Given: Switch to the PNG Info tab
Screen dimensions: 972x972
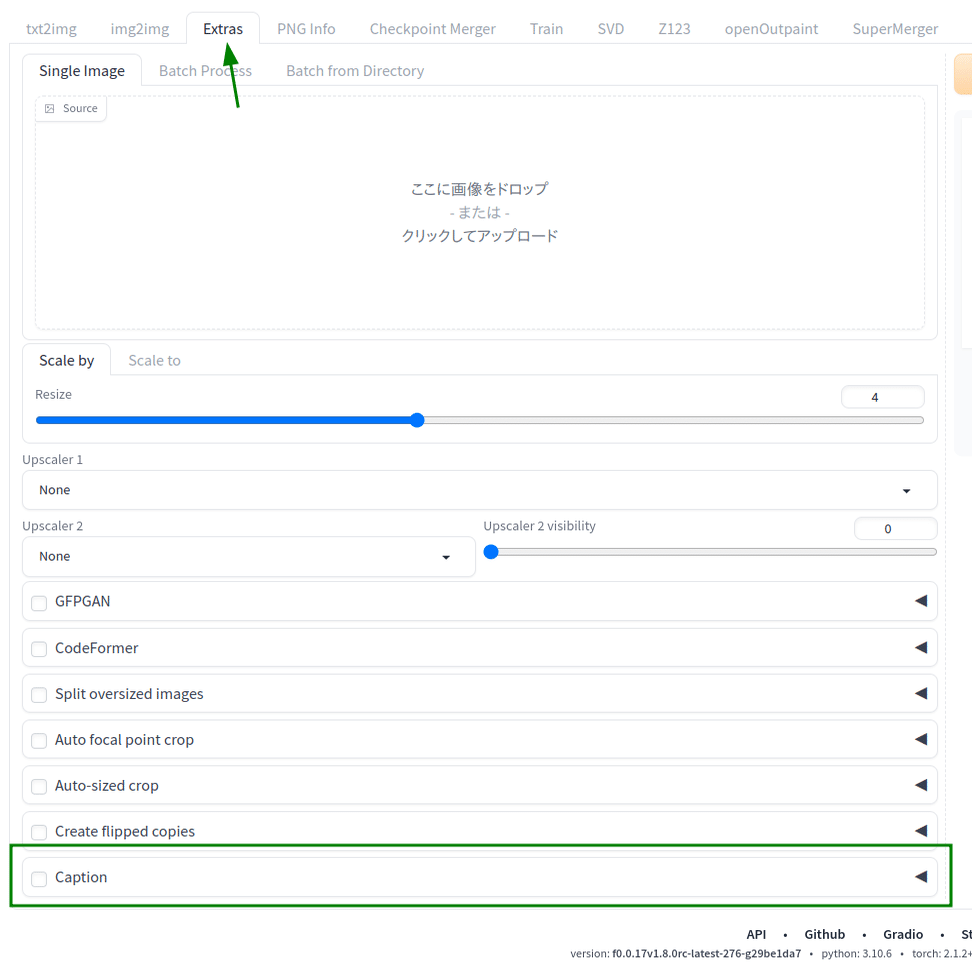Looking at the screenshot, I should [306, 29].
